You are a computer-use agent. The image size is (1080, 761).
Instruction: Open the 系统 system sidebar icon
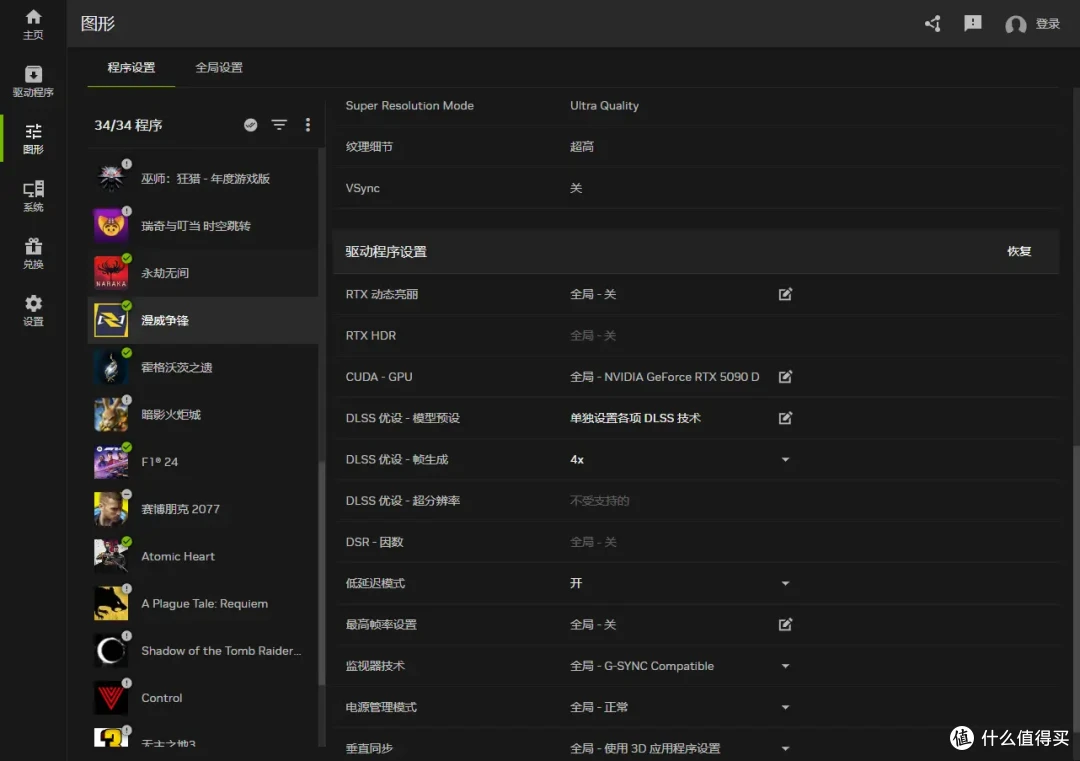coord(33,196)
